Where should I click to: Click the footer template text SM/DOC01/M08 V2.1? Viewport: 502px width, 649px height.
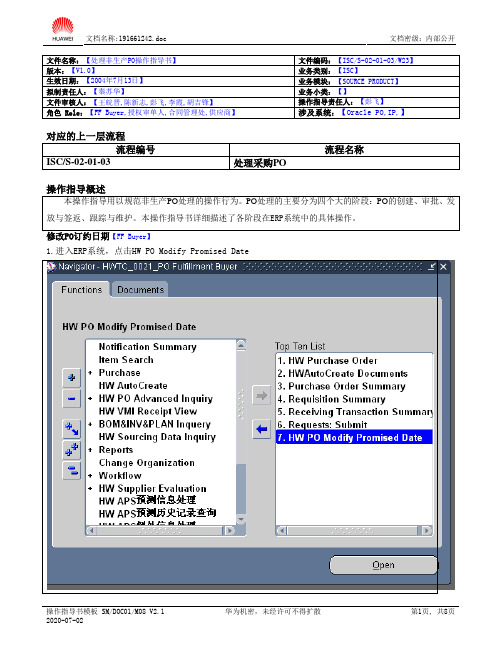[x=133, y=611]
